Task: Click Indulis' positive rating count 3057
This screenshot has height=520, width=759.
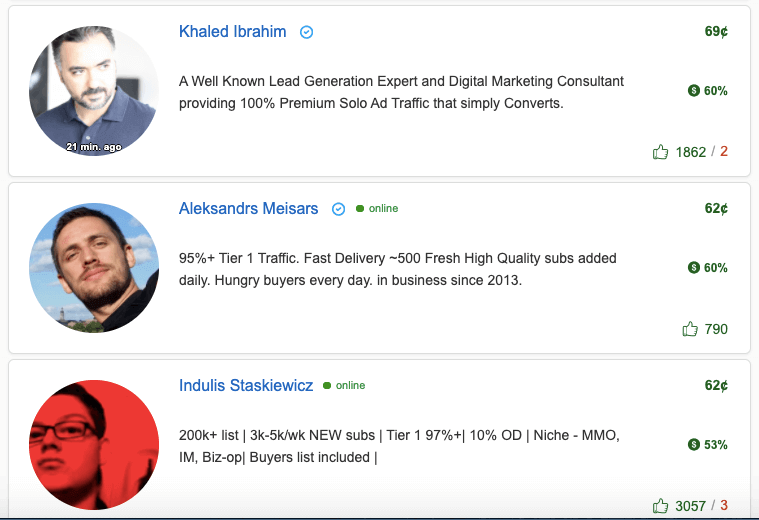Action: pos(690,506)
